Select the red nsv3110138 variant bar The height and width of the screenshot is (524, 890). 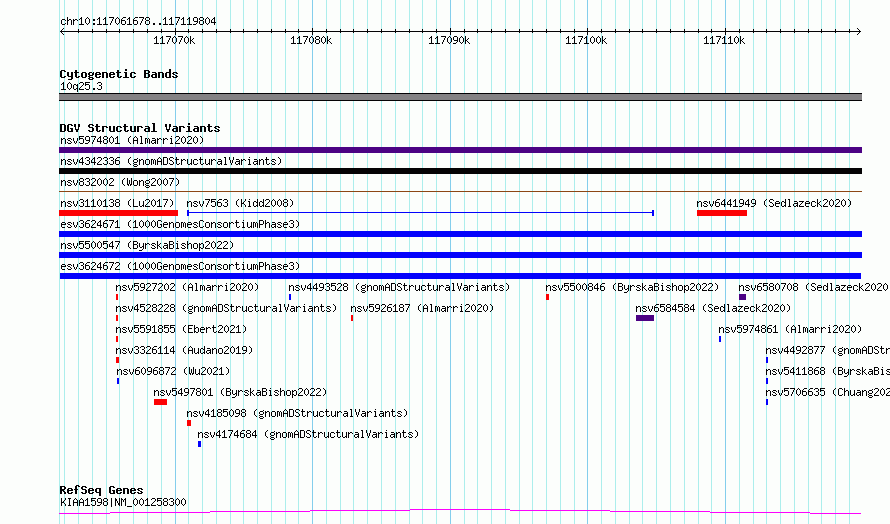[119, 213]
